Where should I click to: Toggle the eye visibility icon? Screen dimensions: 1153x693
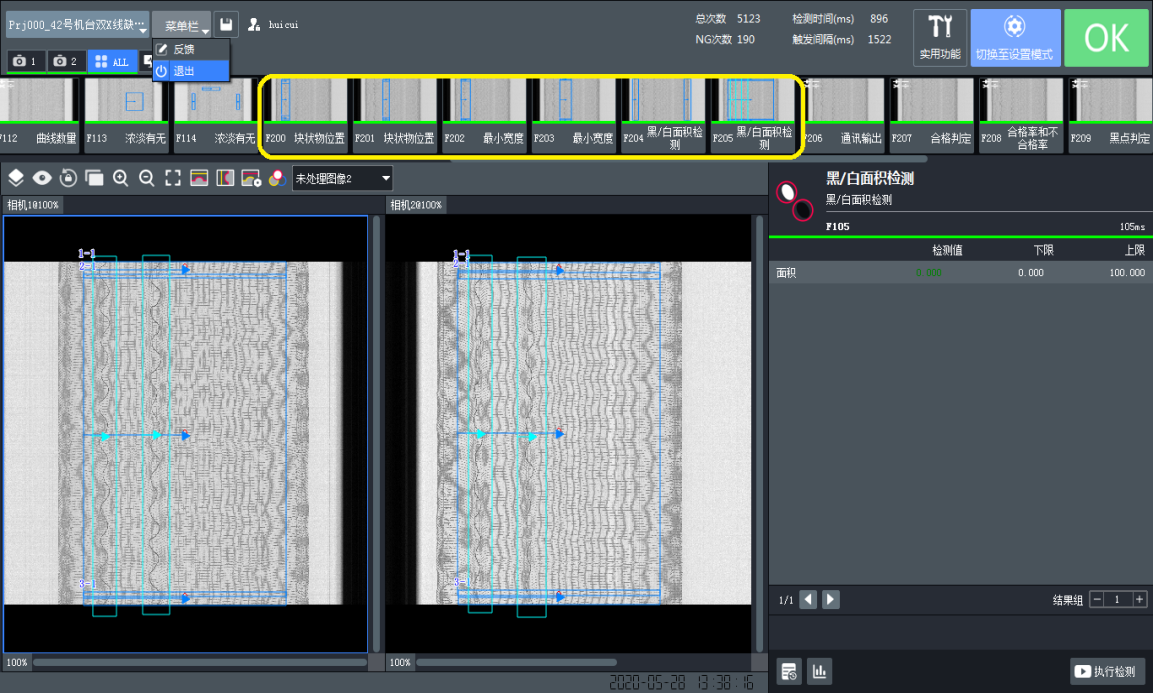(x=42, y=178)
